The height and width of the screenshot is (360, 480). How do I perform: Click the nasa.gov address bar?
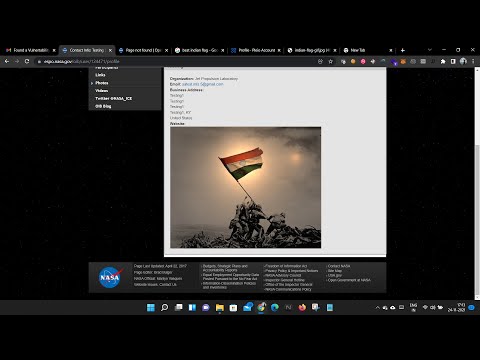[x=177, y=61]
